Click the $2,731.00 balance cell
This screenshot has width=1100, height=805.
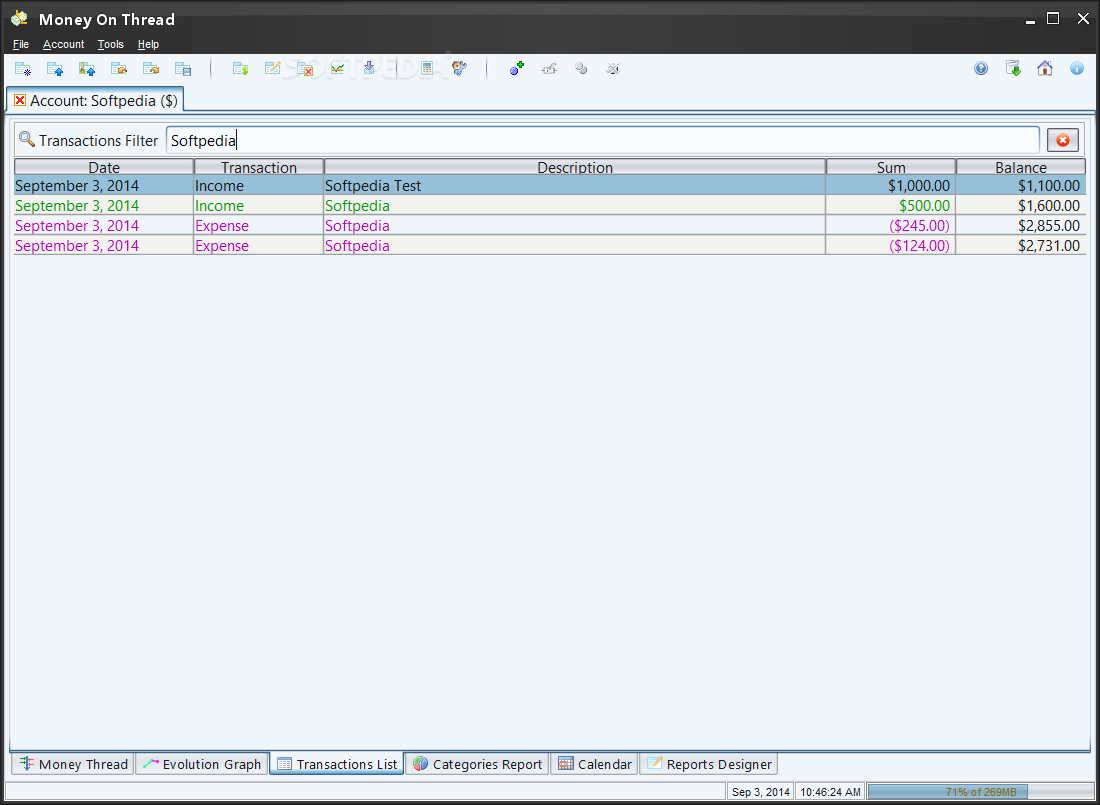[x=1021, y=246]
